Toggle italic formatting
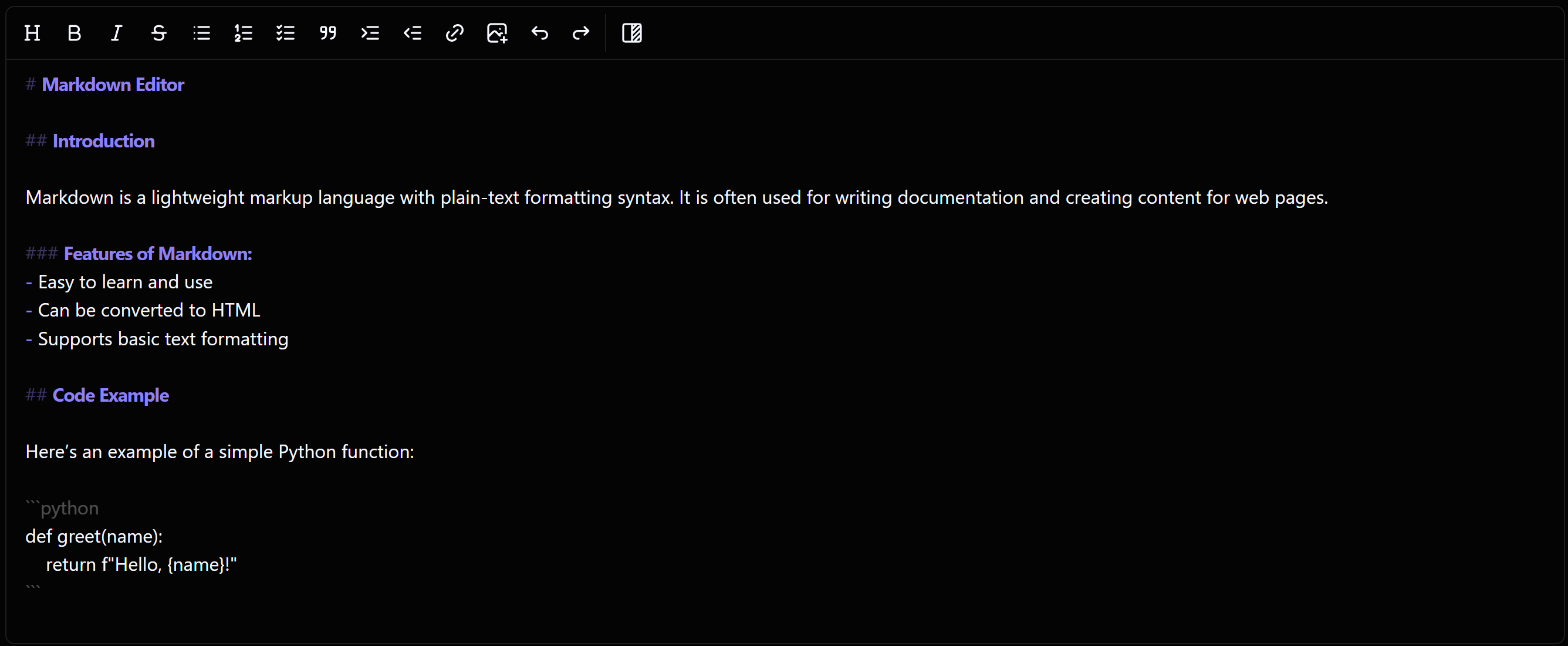The height and width of the screenshot is (646, 1568). [x=116, y=33]
